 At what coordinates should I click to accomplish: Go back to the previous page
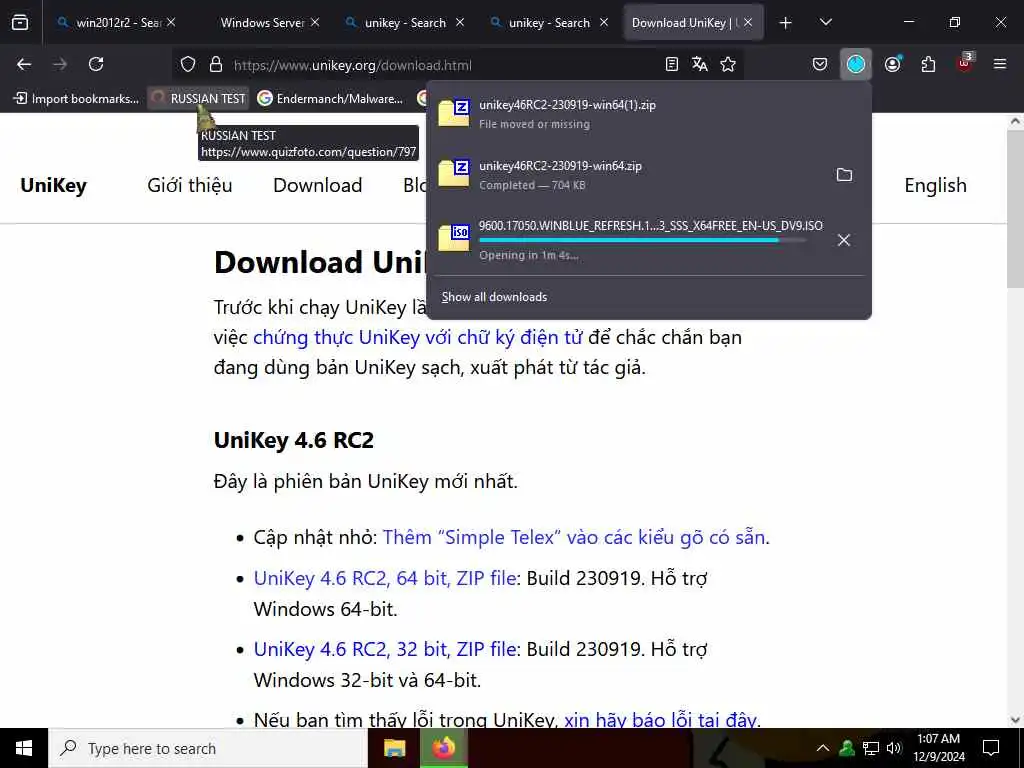point(24,64)
